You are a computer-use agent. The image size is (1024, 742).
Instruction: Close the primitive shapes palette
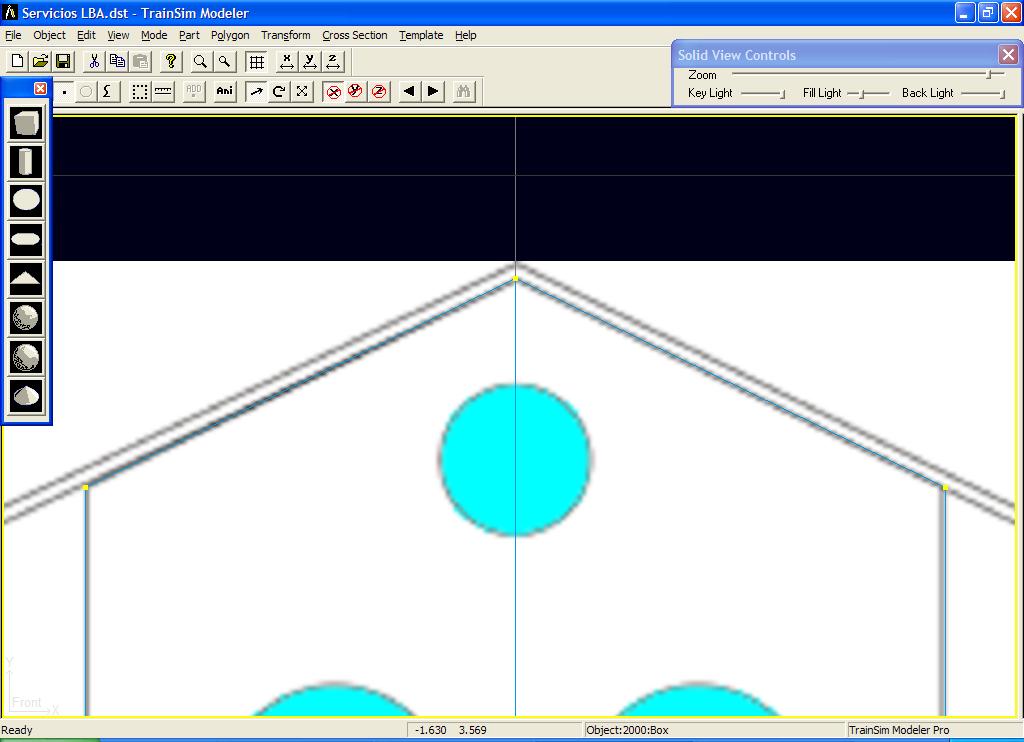[x=40, y=89]
